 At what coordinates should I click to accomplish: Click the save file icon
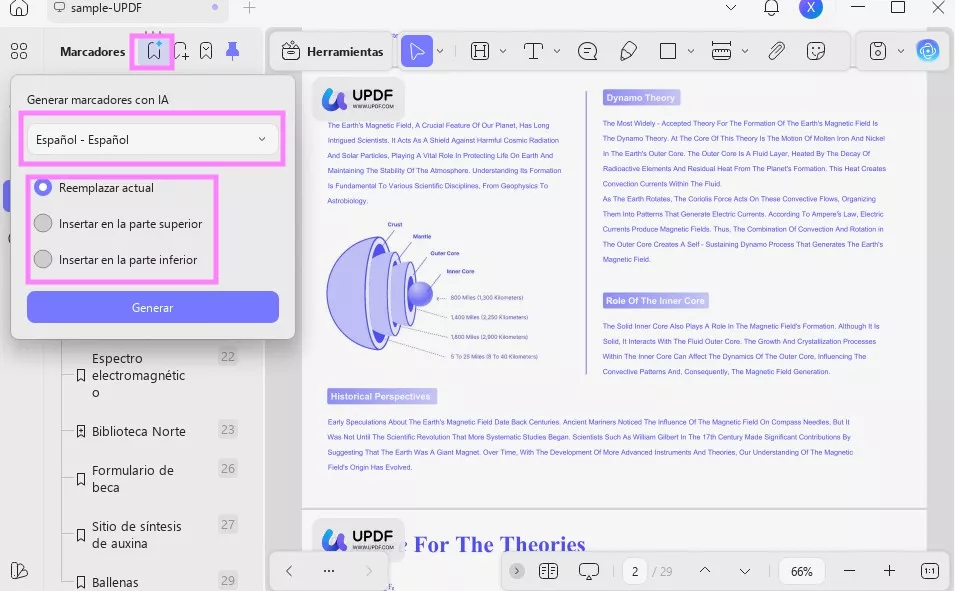tap(878, 51)
